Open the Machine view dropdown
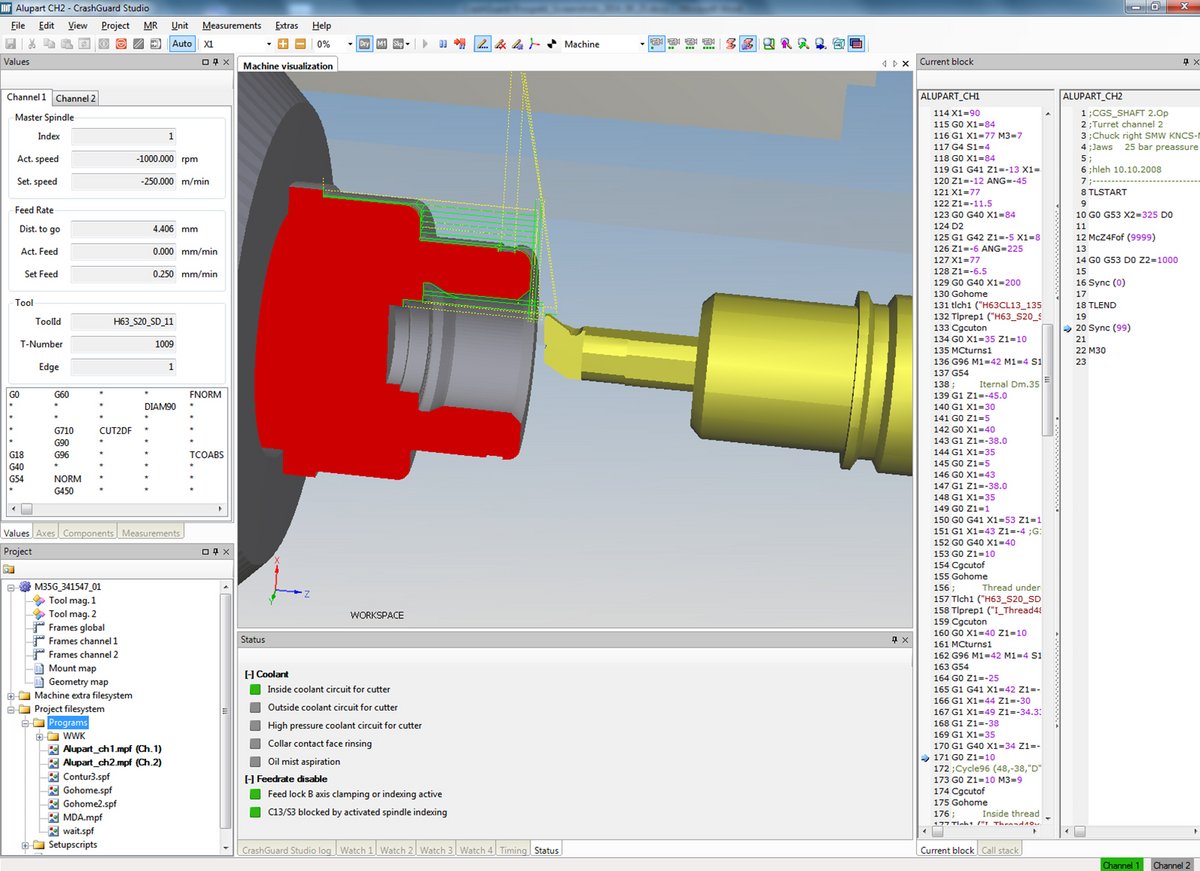 coord(641,44)
